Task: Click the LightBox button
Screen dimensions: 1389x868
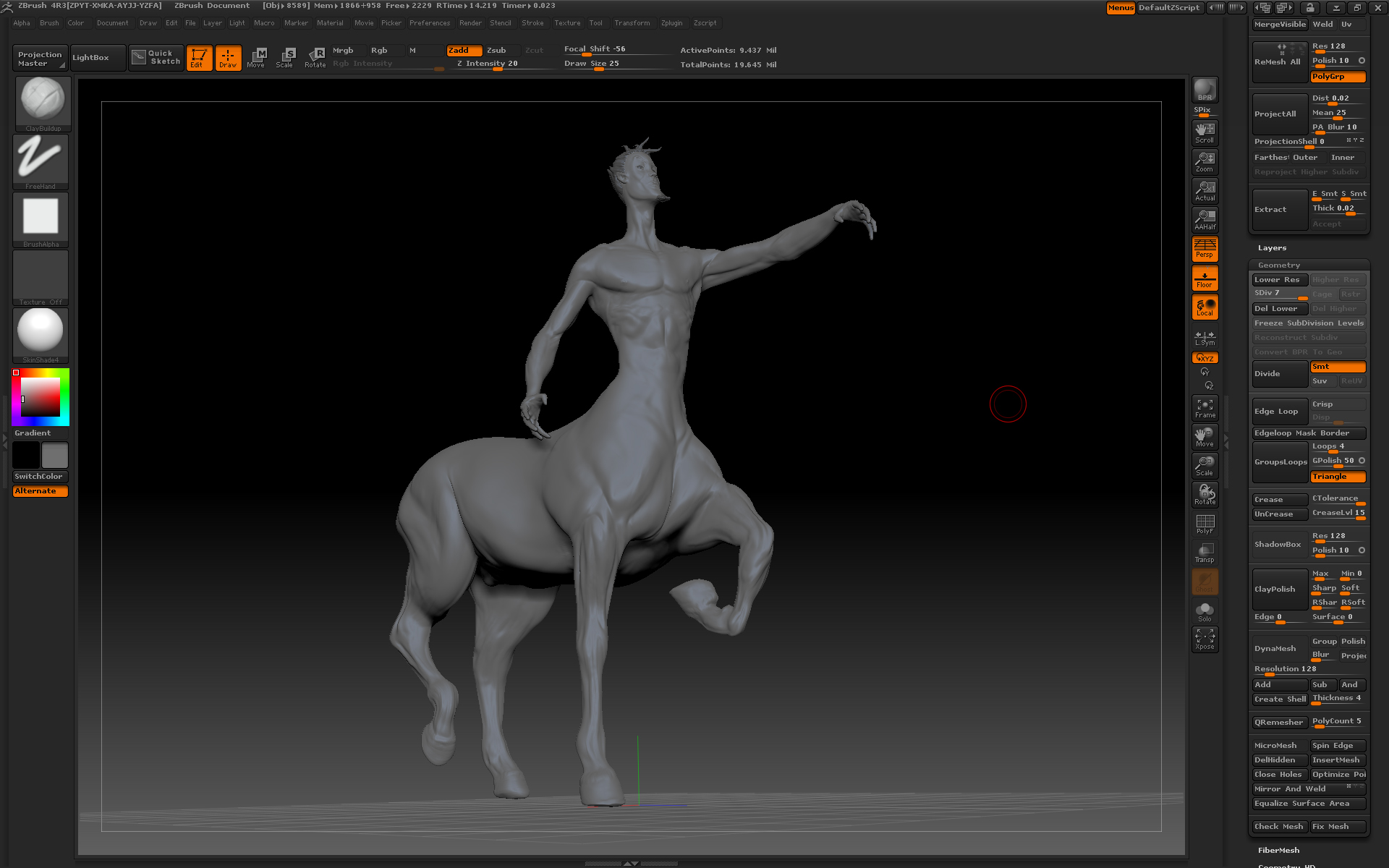Action: (91, 58)
